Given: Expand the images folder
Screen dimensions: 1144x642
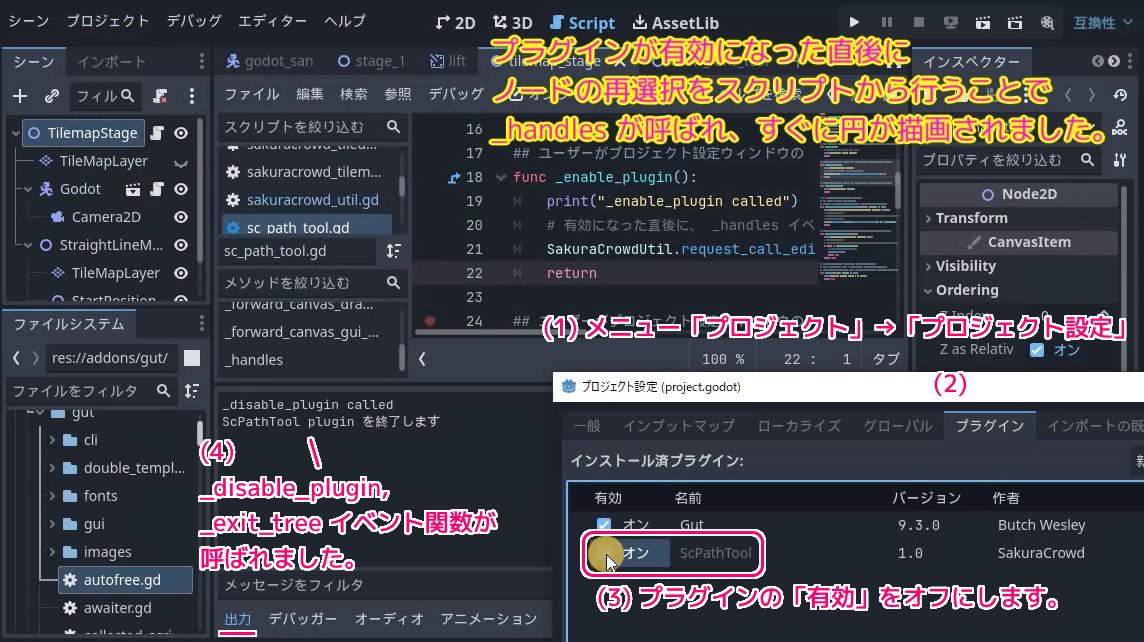Looking at the screenshot, I should [52, 552].
